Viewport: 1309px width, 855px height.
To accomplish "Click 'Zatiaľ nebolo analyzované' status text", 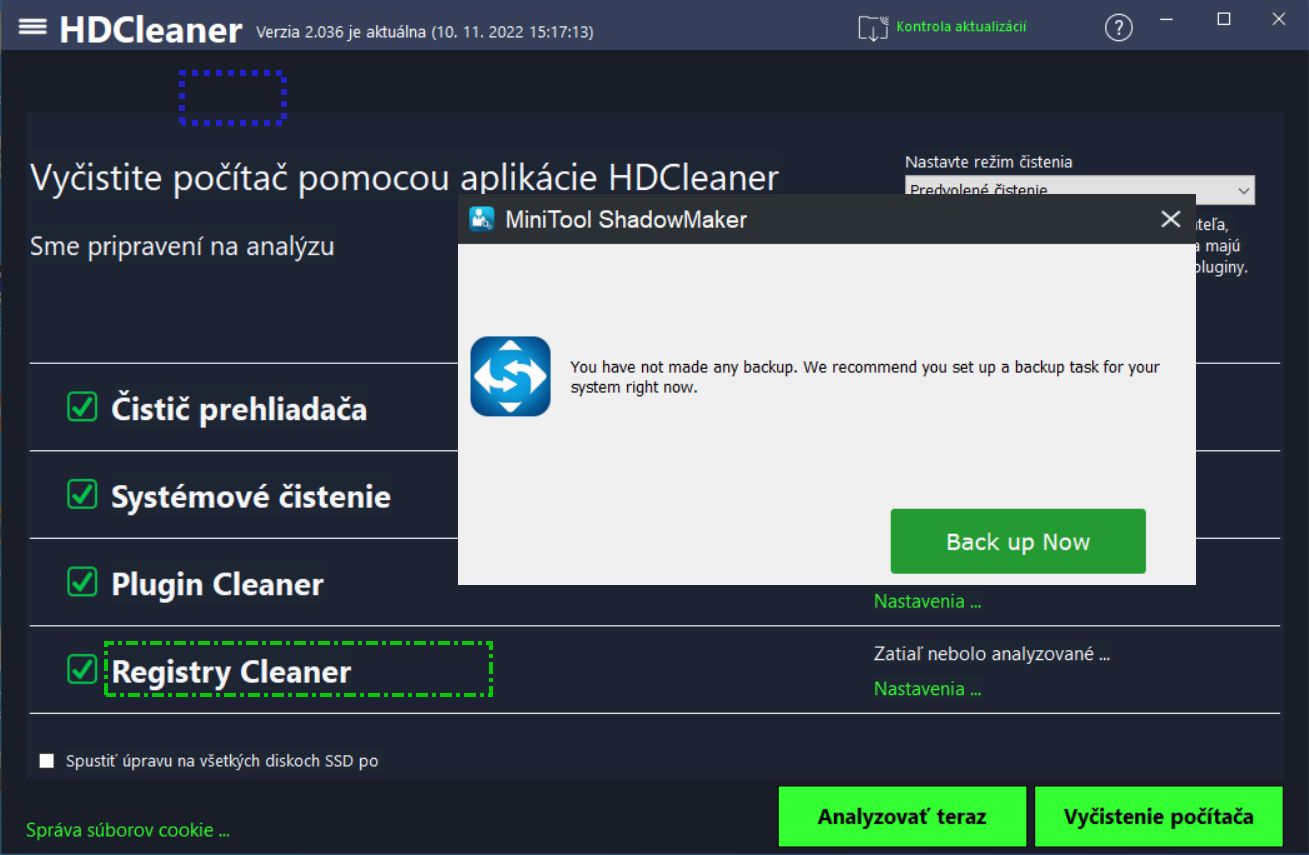I will 992,655.
